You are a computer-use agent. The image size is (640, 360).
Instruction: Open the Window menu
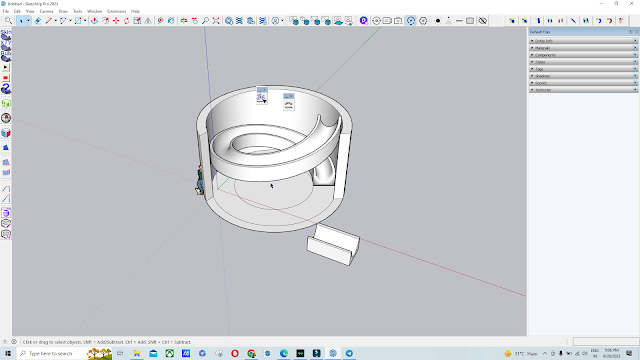94,11
